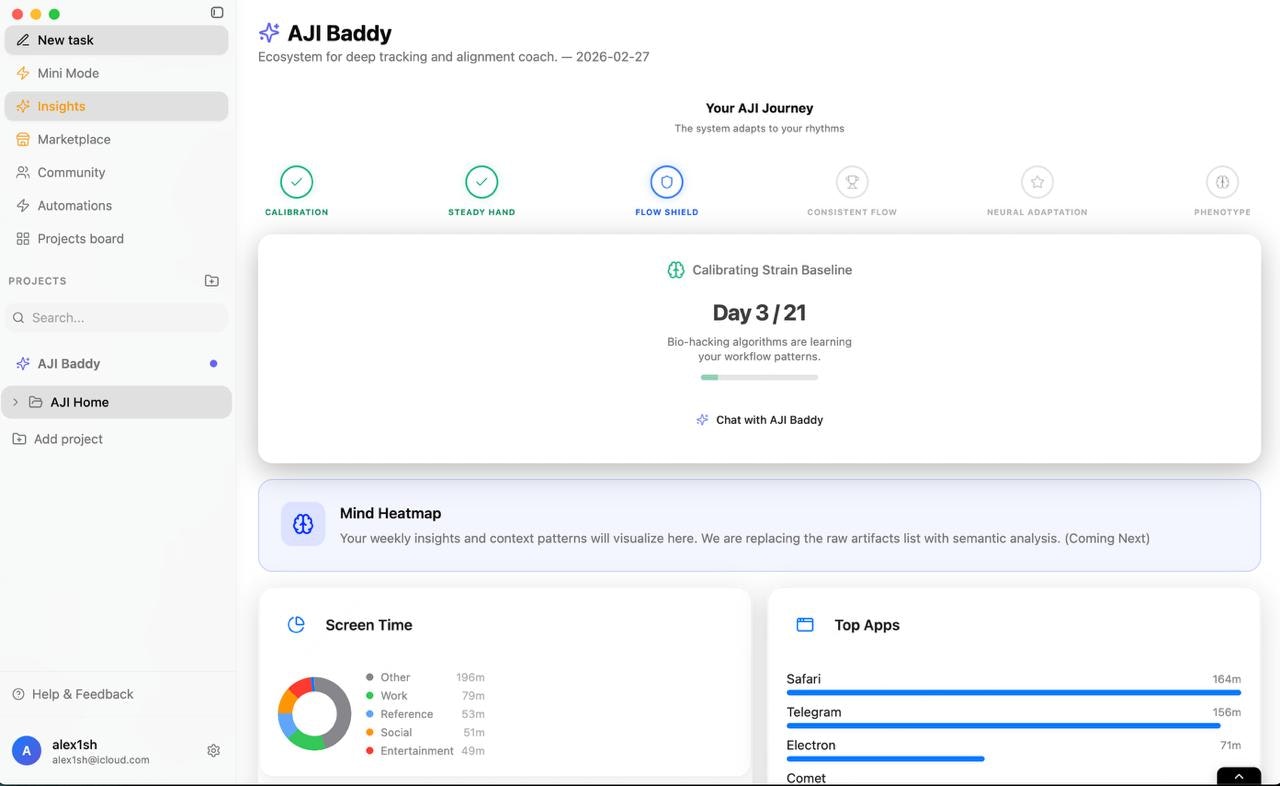
Task: Focus the projects Search field
Action: [x=116, y=318]
